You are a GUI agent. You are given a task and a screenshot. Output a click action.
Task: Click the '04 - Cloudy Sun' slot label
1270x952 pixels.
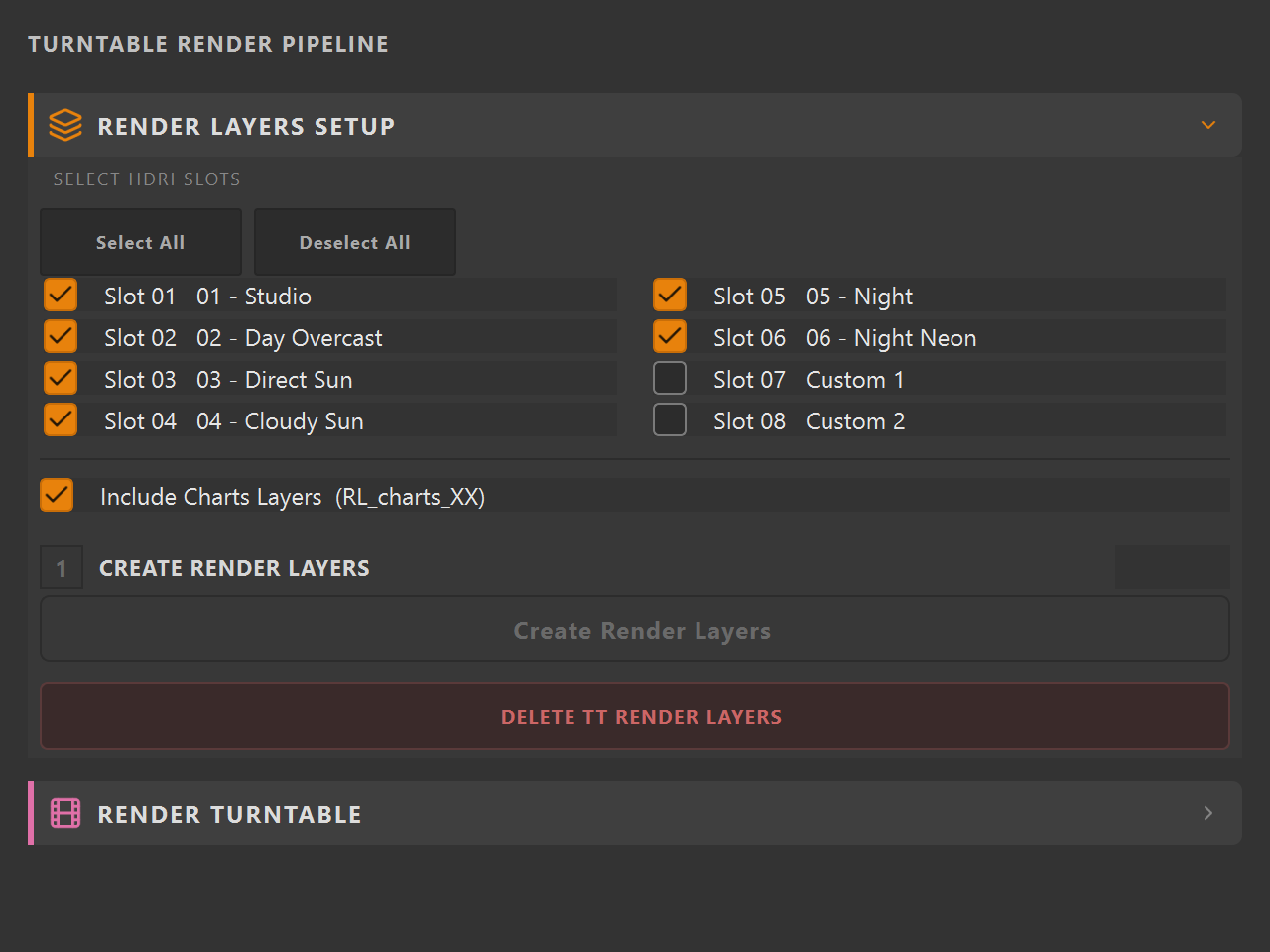pyautogui.click(x=280, y=421)
